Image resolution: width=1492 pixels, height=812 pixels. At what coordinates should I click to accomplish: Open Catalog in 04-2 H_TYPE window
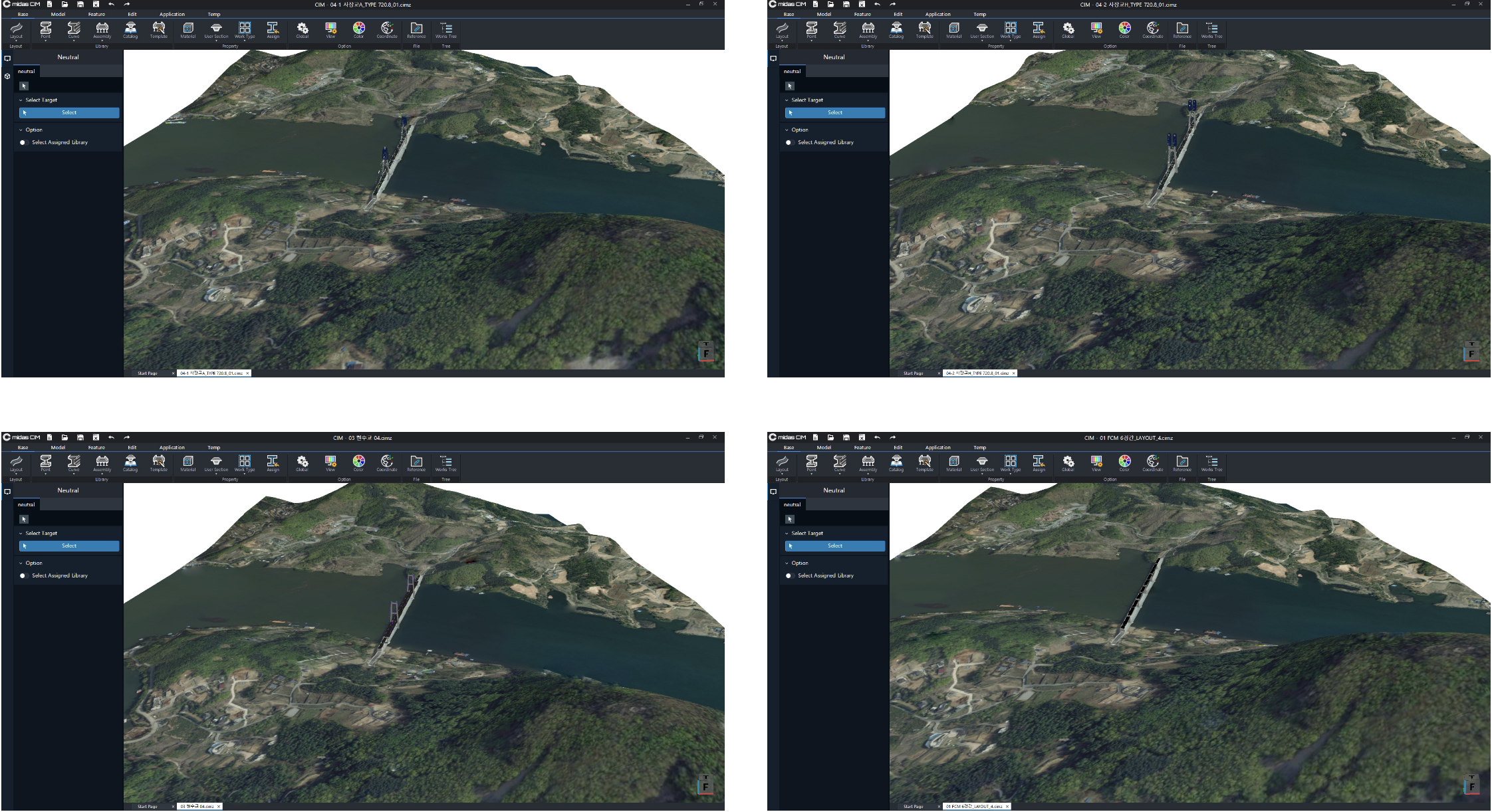tap(896, 30)
